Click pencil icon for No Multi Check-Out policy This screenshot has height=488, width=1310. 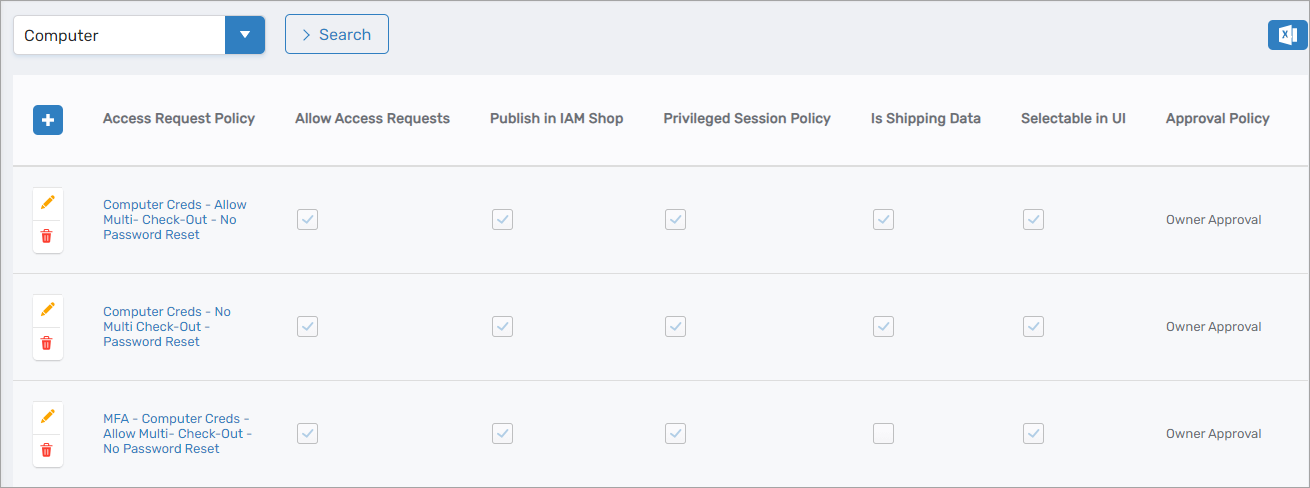click(x=47, y=310)
